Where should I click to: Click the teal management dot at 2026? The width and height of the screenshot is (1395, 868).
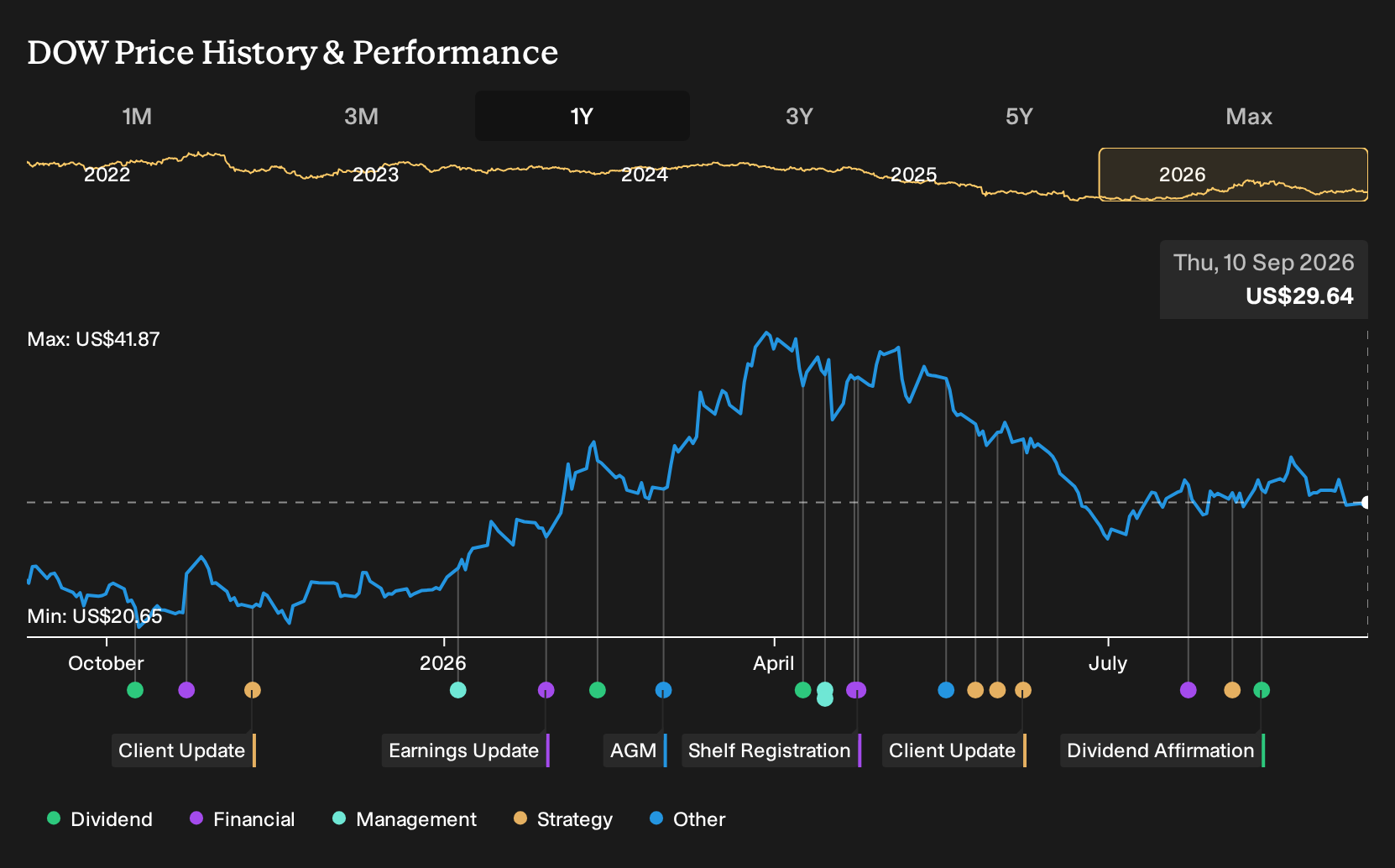457,690
